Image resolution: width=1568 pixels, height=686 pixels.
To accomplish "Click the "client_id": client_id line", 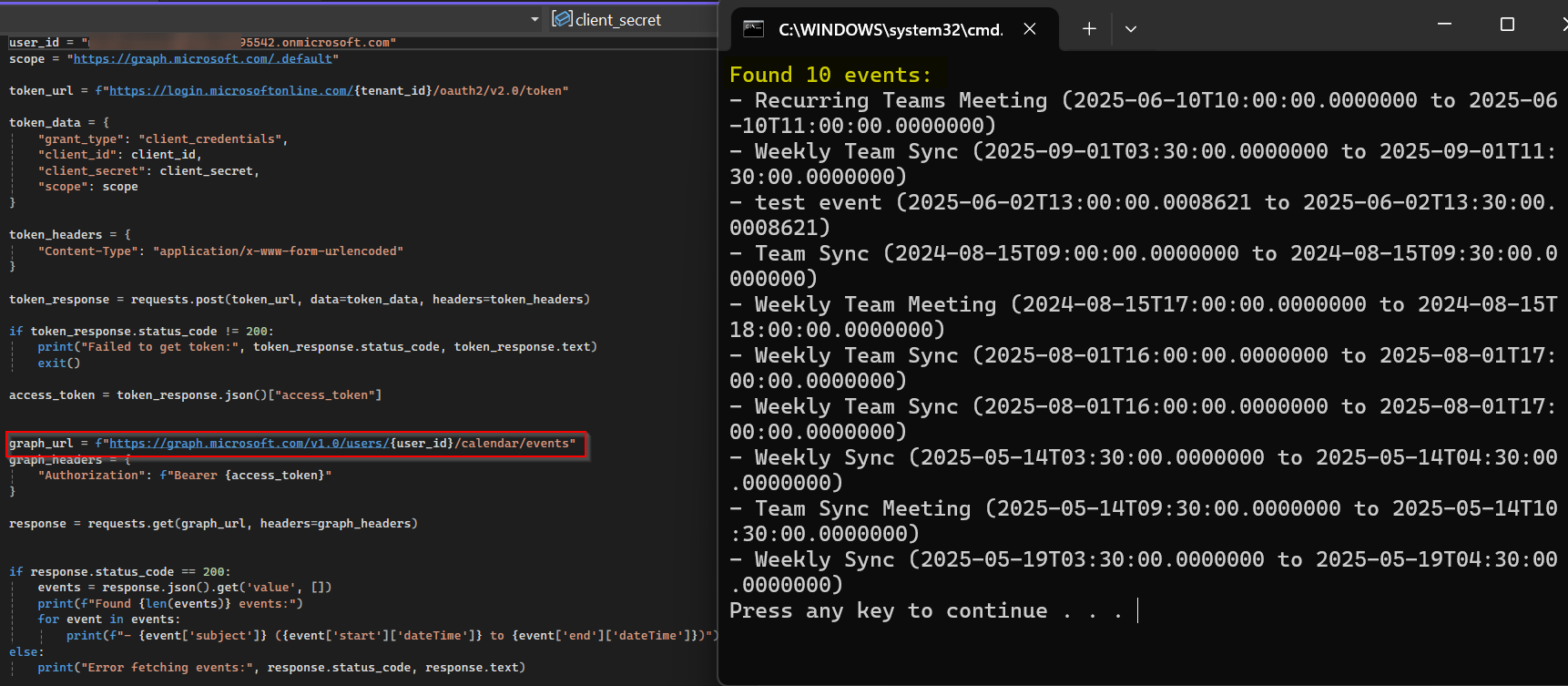I will click(x=120, y=155).
